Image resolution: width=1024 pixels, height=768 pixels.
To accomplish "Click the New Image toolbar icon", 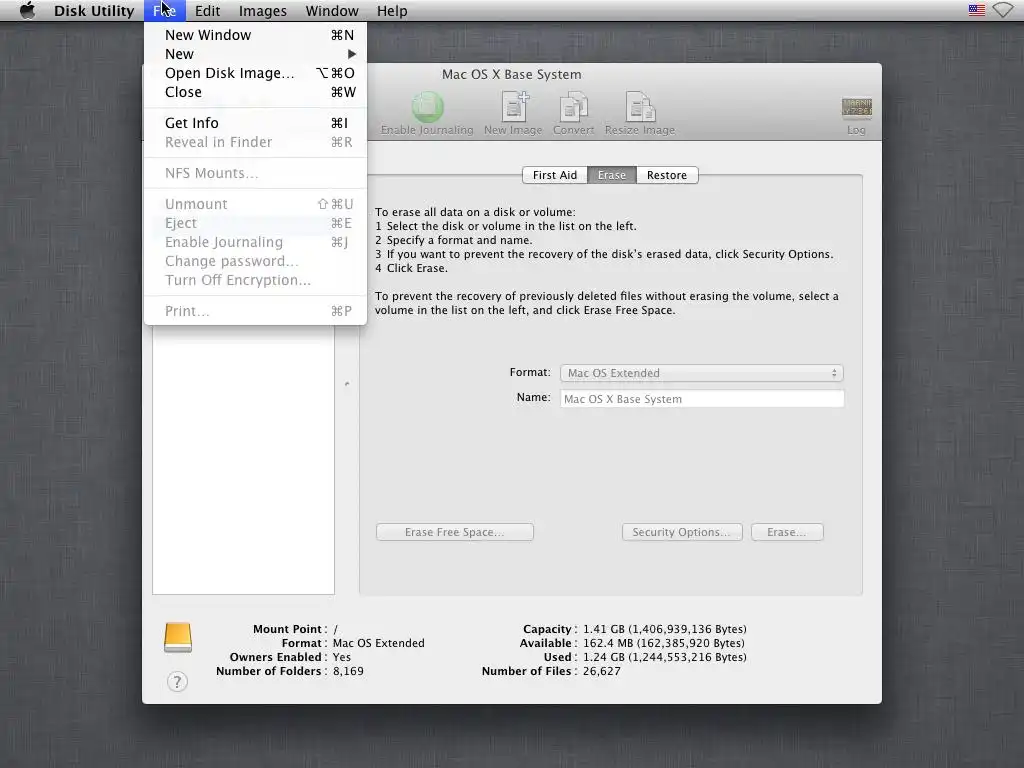I will [514, 108].
